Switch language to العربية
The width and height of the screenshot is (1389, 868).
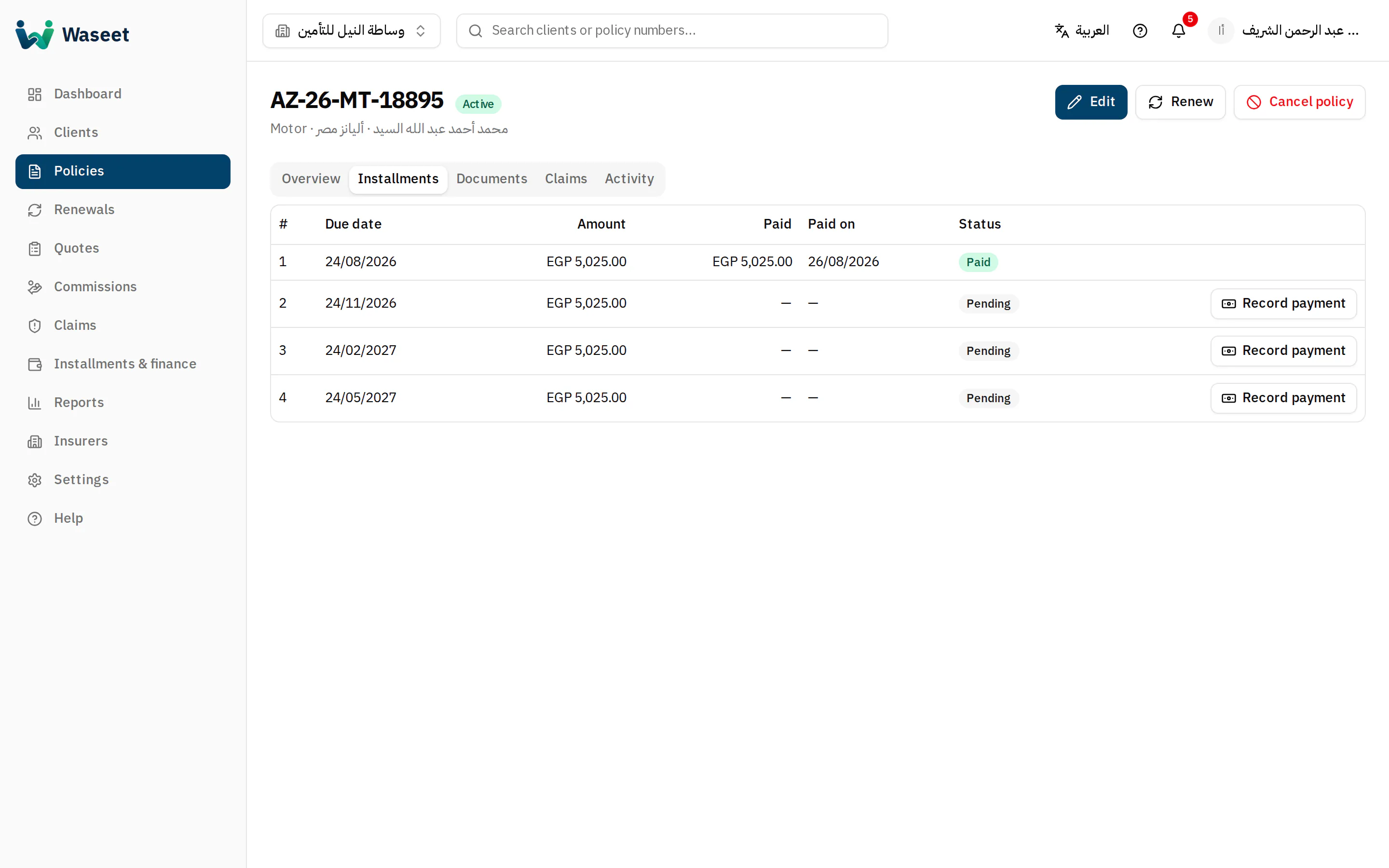(x=1081, y=30)
